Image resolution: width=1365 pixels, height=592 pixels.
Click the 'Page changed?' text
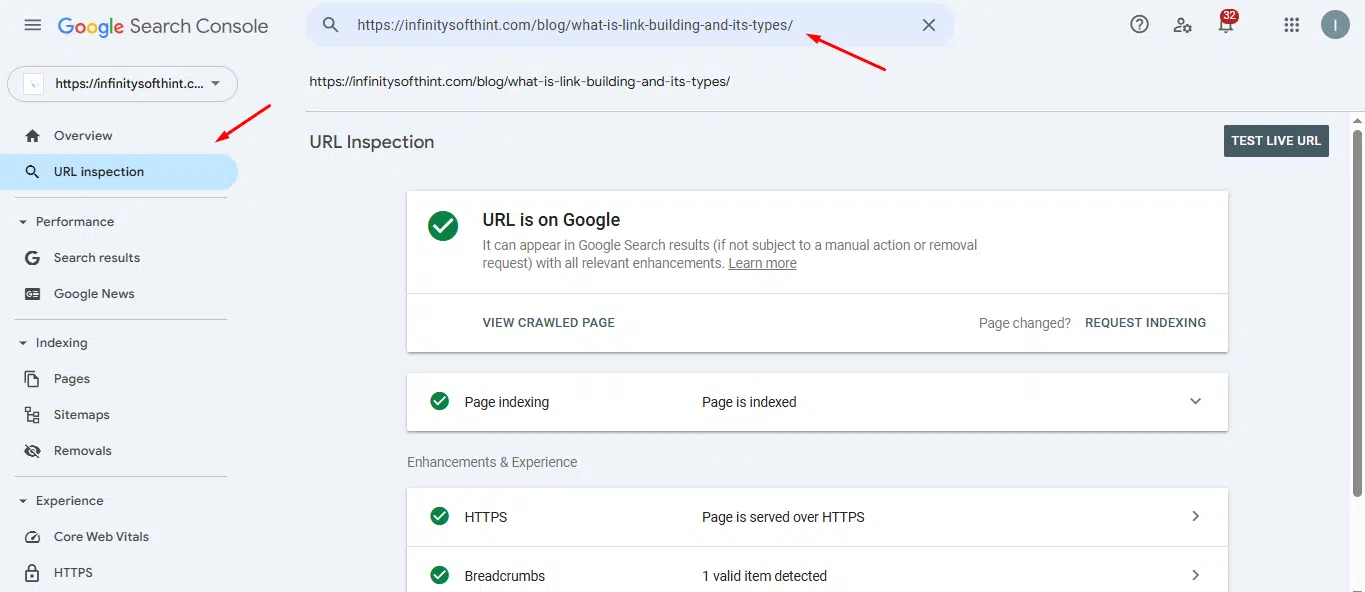point(1025,323)
